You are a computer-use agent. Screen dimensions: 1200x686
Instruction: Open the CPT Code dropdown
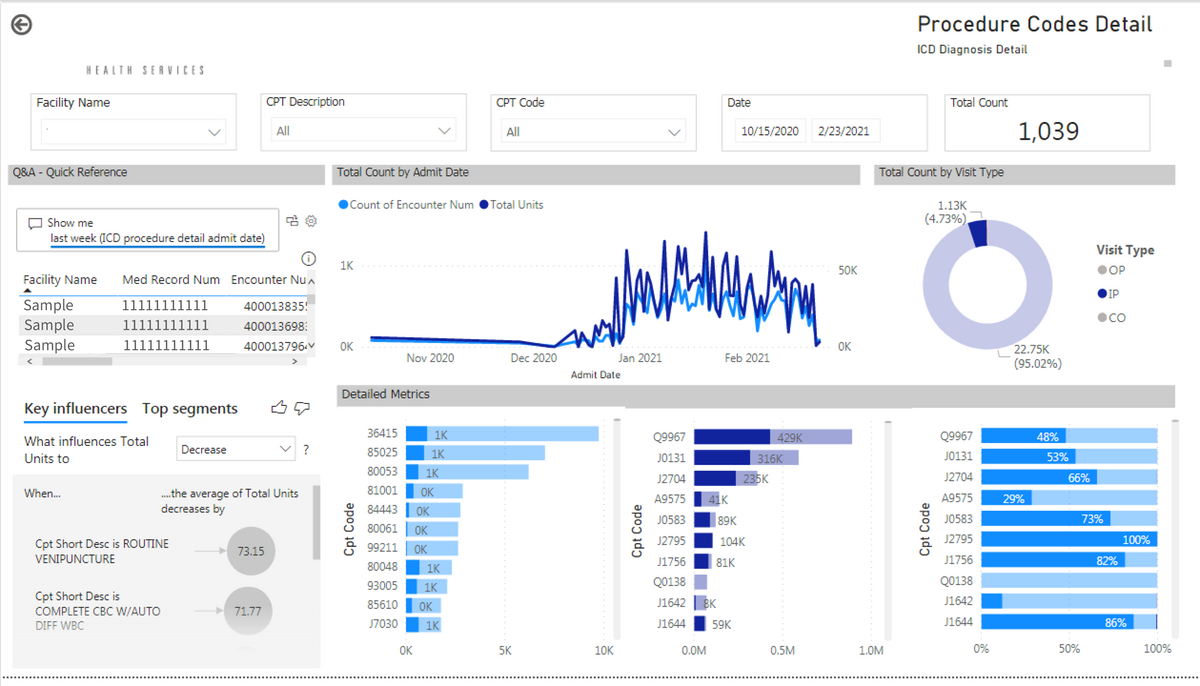click(x=593, y=131)
